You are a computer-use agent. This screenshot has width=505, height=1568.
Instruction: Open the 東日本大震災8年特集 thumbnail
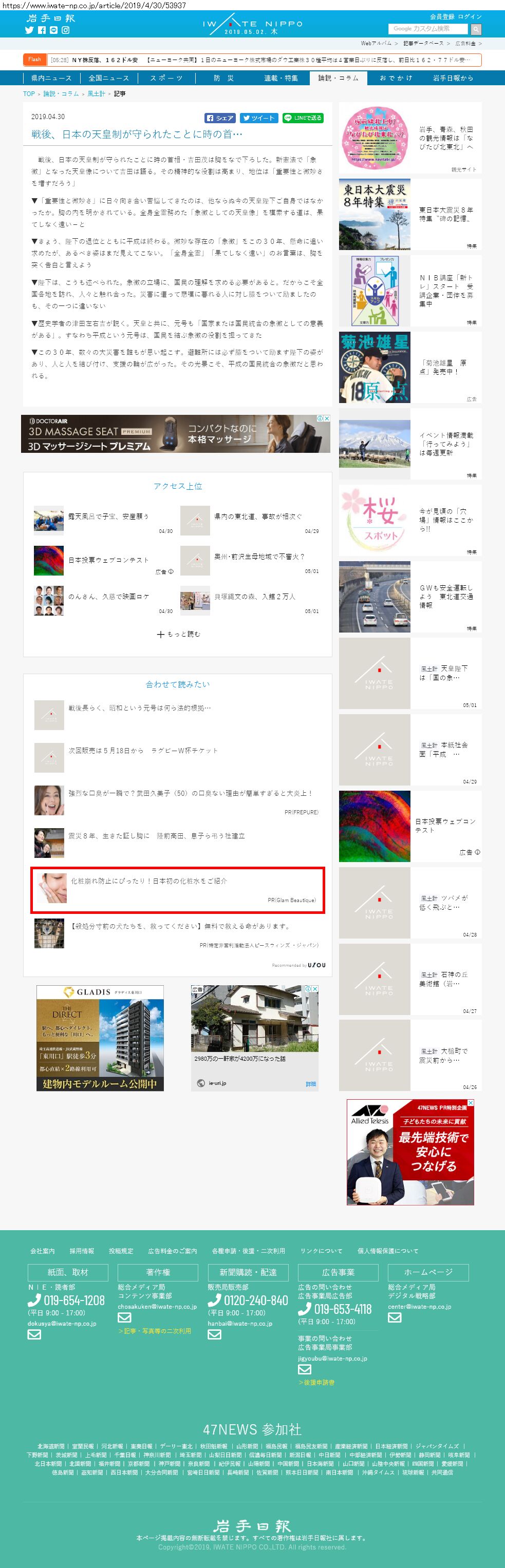[375, 214]
